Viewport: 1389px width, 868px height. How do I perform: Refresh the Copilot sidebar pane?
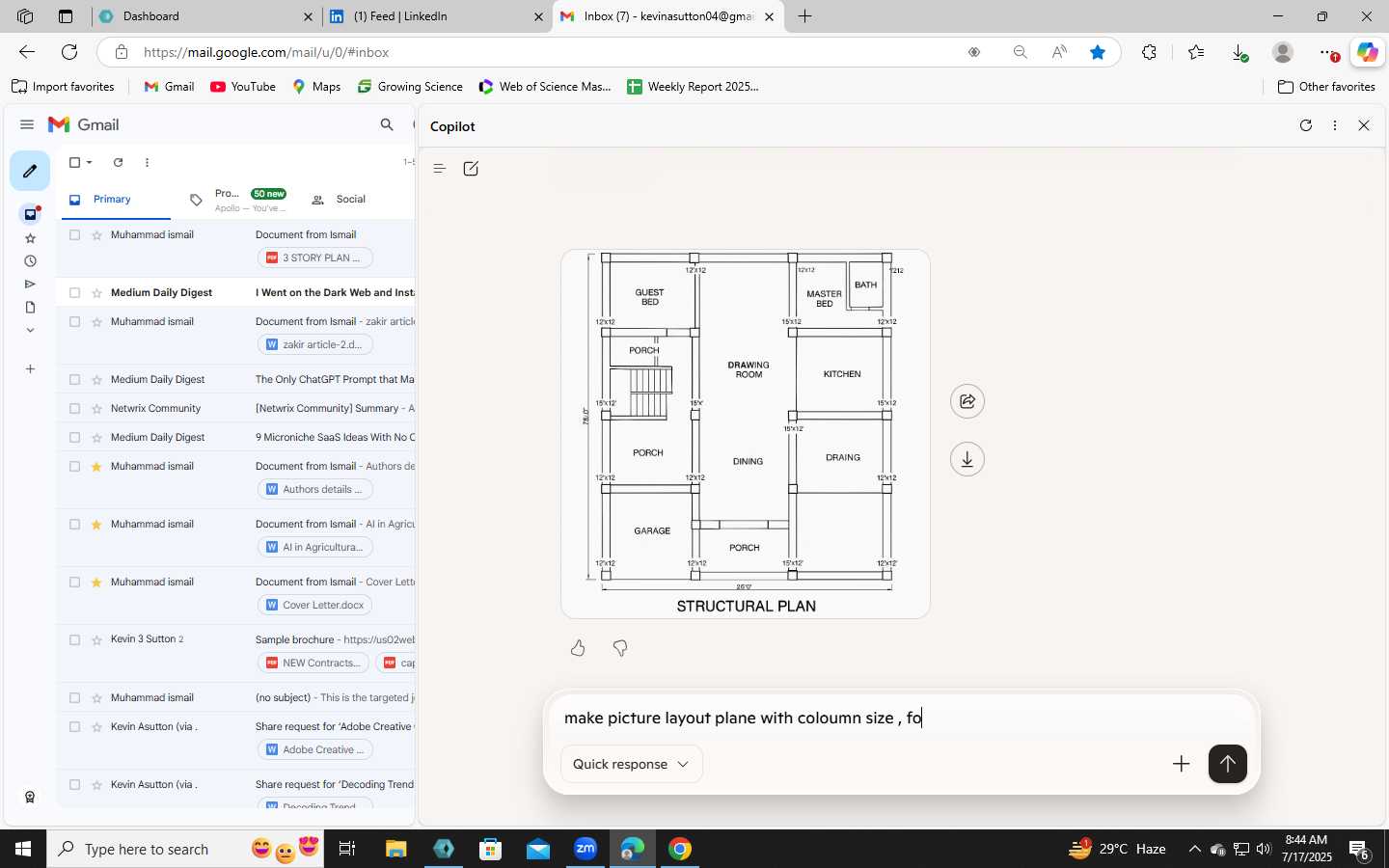(x=1306, y=125)
